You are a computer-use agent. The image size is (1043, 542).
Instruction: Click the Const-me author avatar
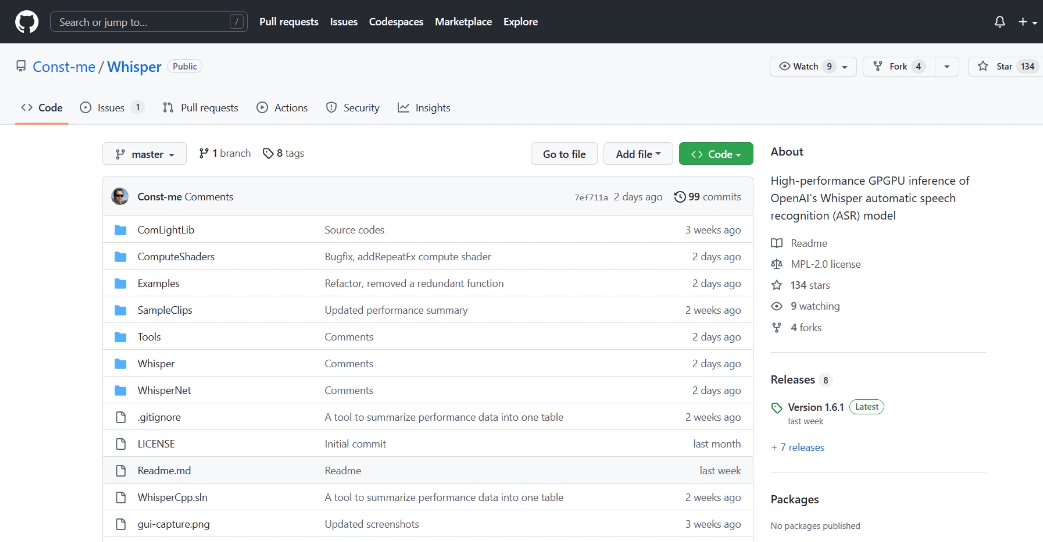coord(120,196)
